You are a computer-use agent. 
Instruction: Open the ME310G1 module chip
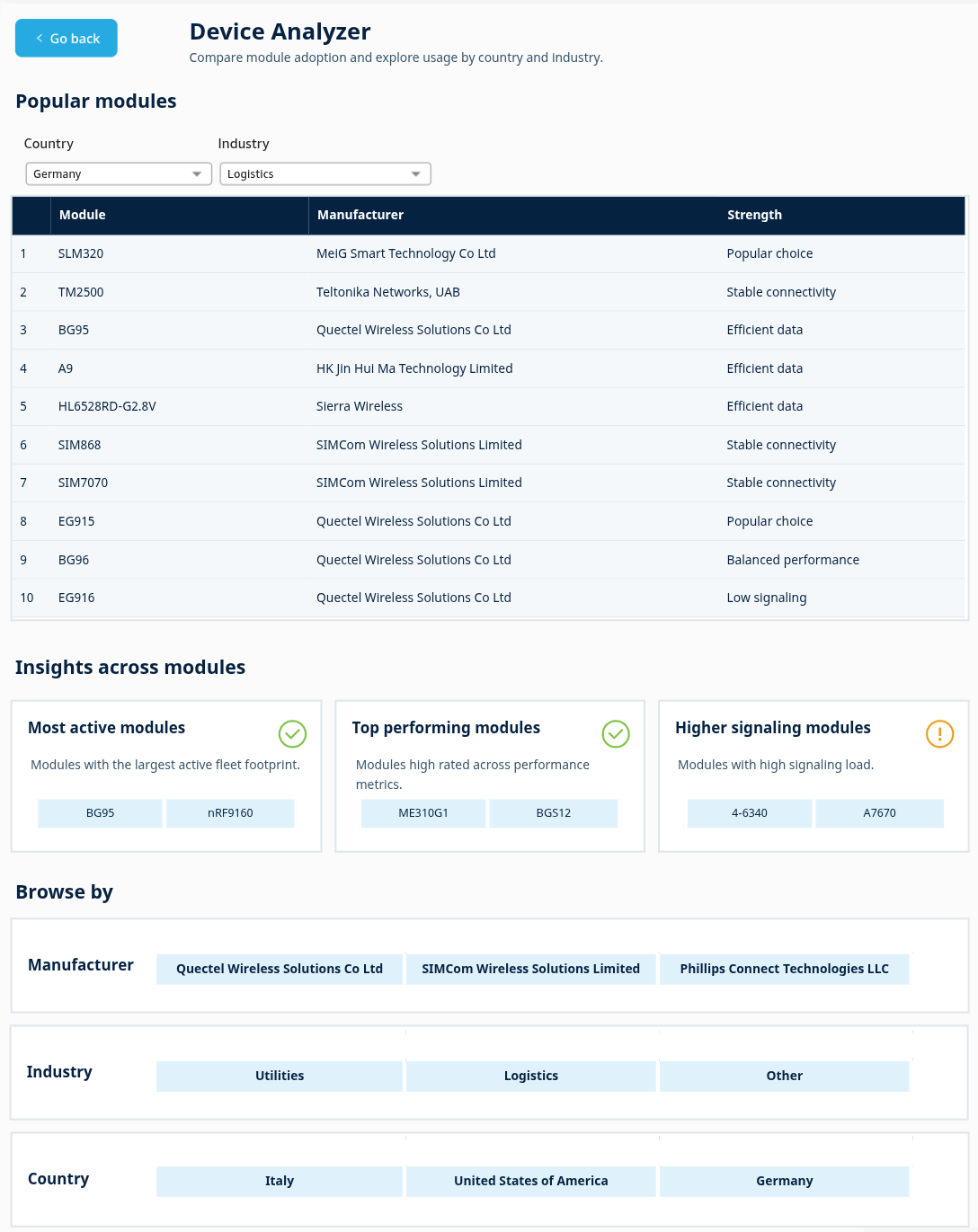point(423,813)
